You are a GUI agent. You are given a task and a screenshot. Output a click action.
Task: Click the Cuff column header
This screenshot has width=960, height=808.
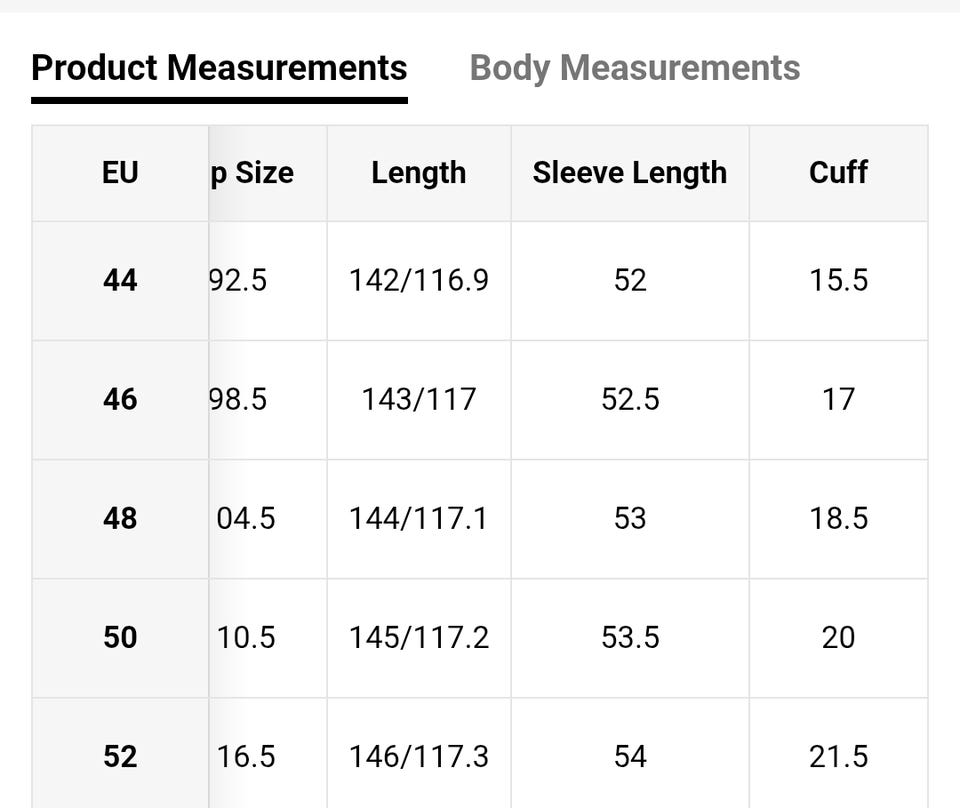(x=838, y=173)
